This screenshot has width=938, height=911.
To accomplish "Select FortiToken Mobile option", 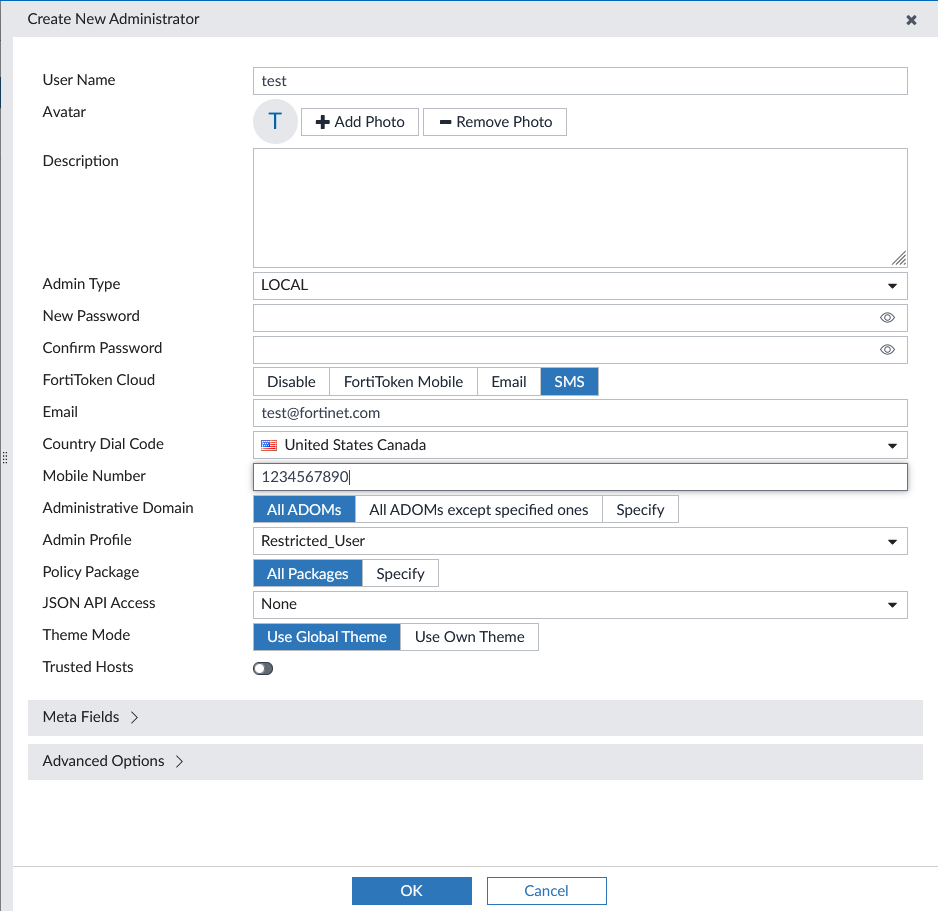I will 403,382.
